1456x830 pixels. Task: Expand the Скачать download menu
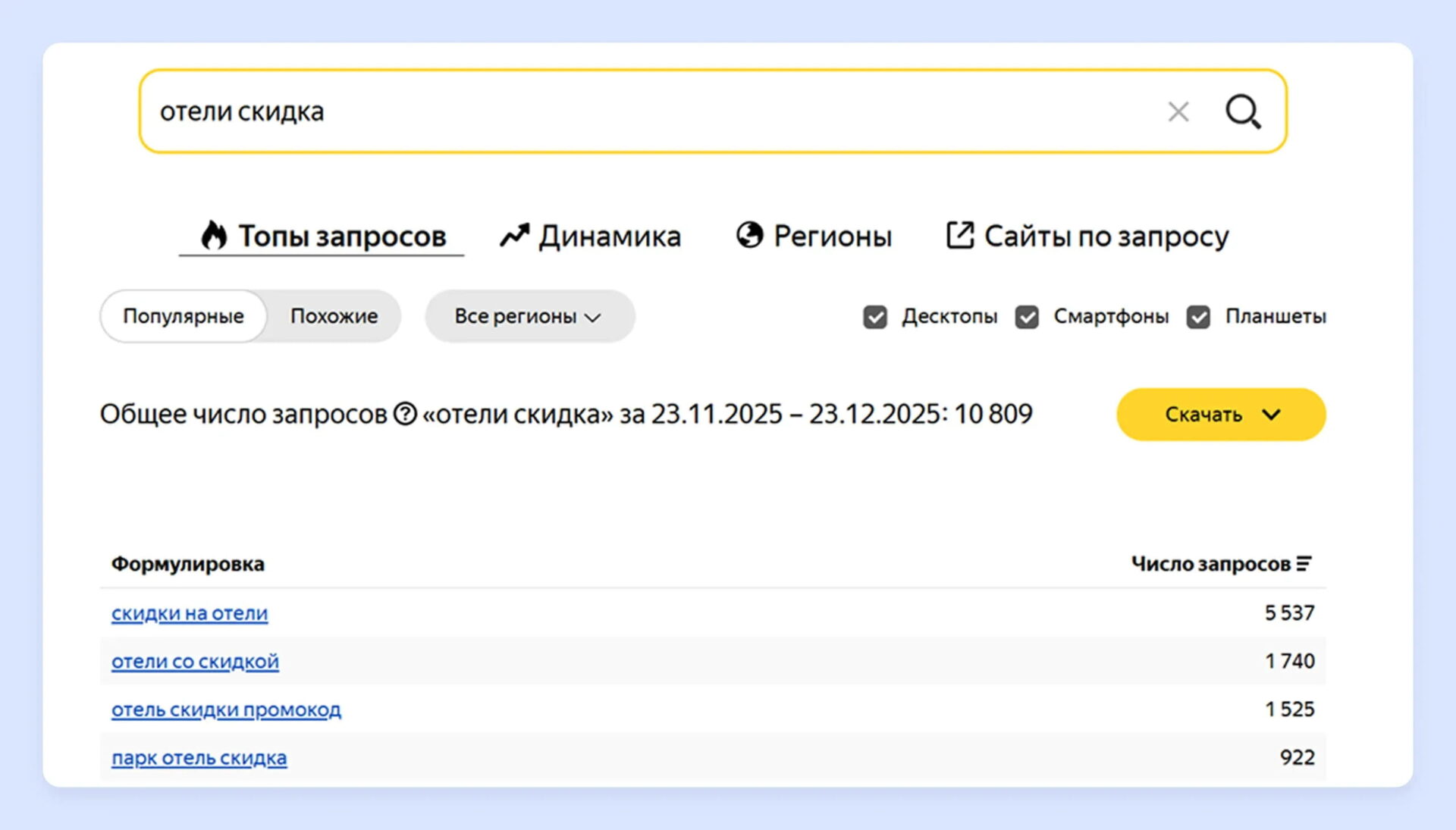point(1220,415)
